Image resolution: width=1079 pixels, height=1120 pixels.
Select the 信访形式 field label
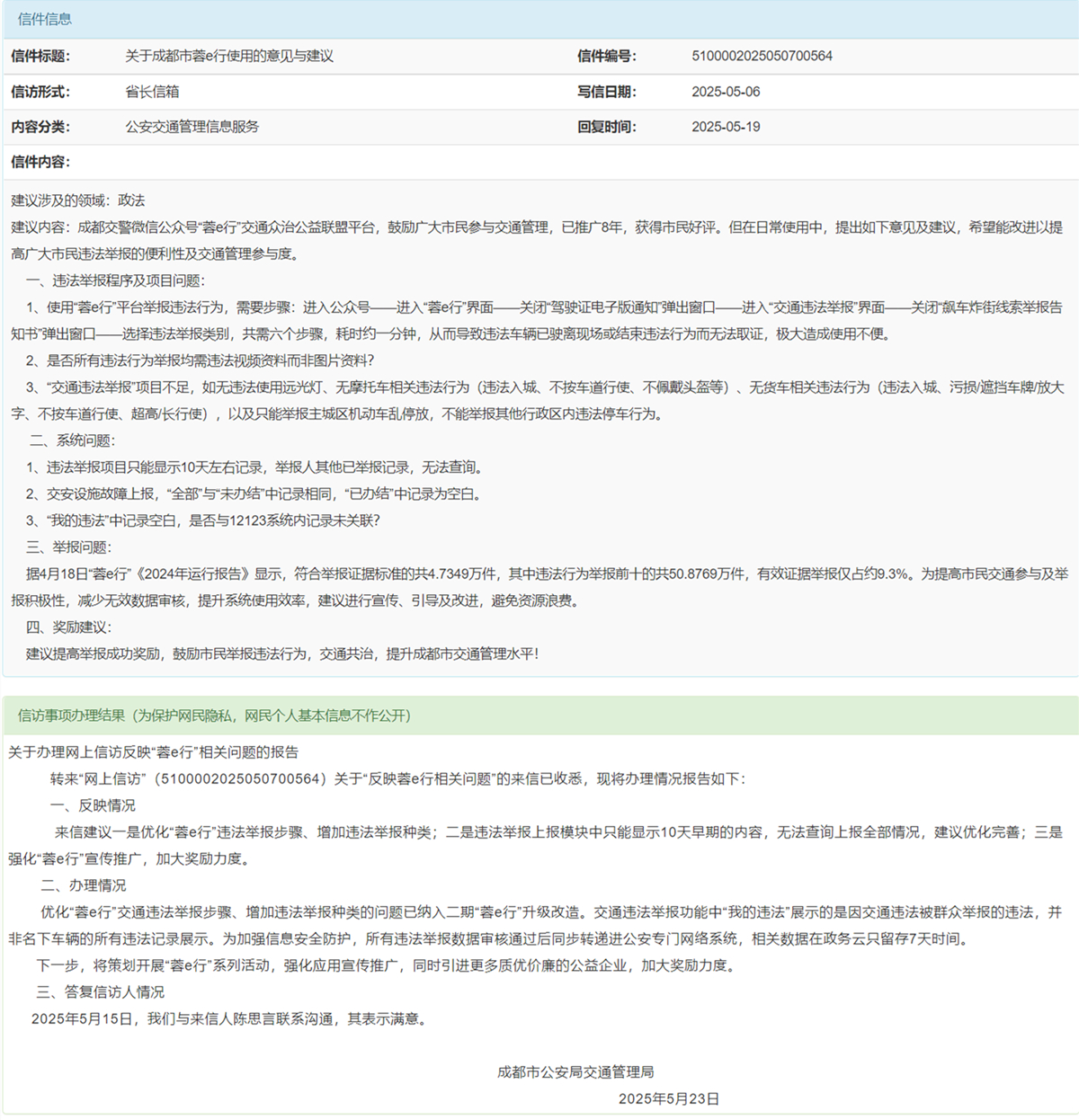[40, 92]
